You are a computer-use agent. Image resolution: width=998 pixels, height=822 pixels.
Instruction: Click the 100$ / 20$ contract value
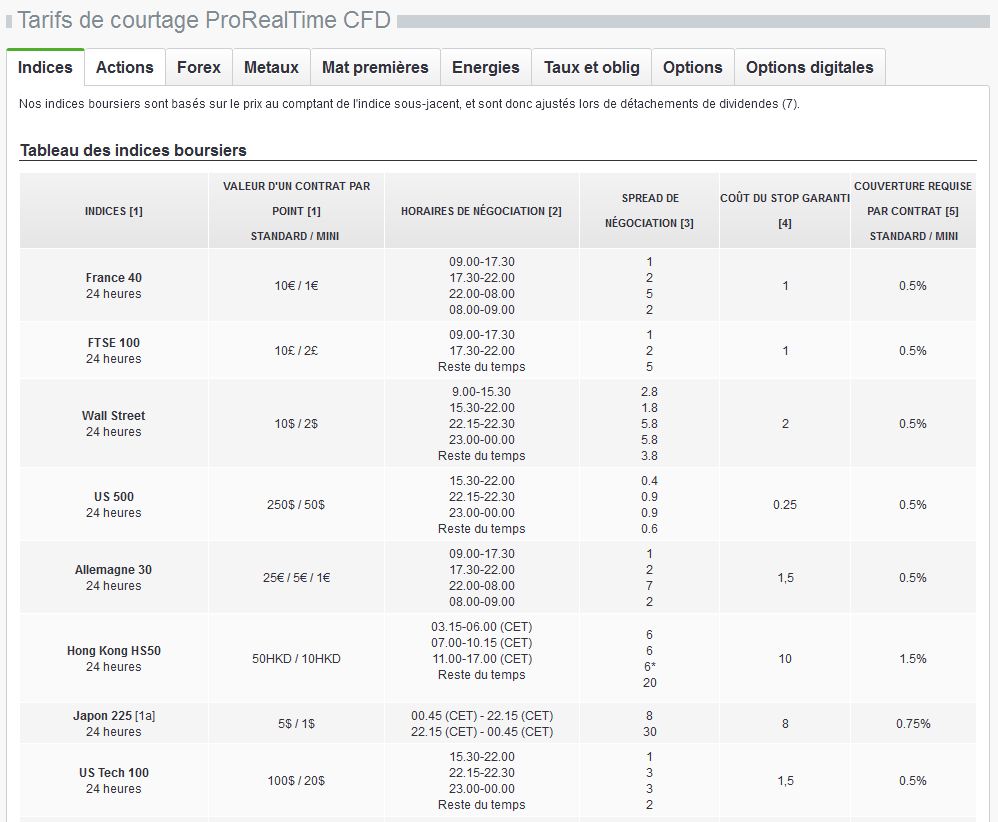pos(296,781)
